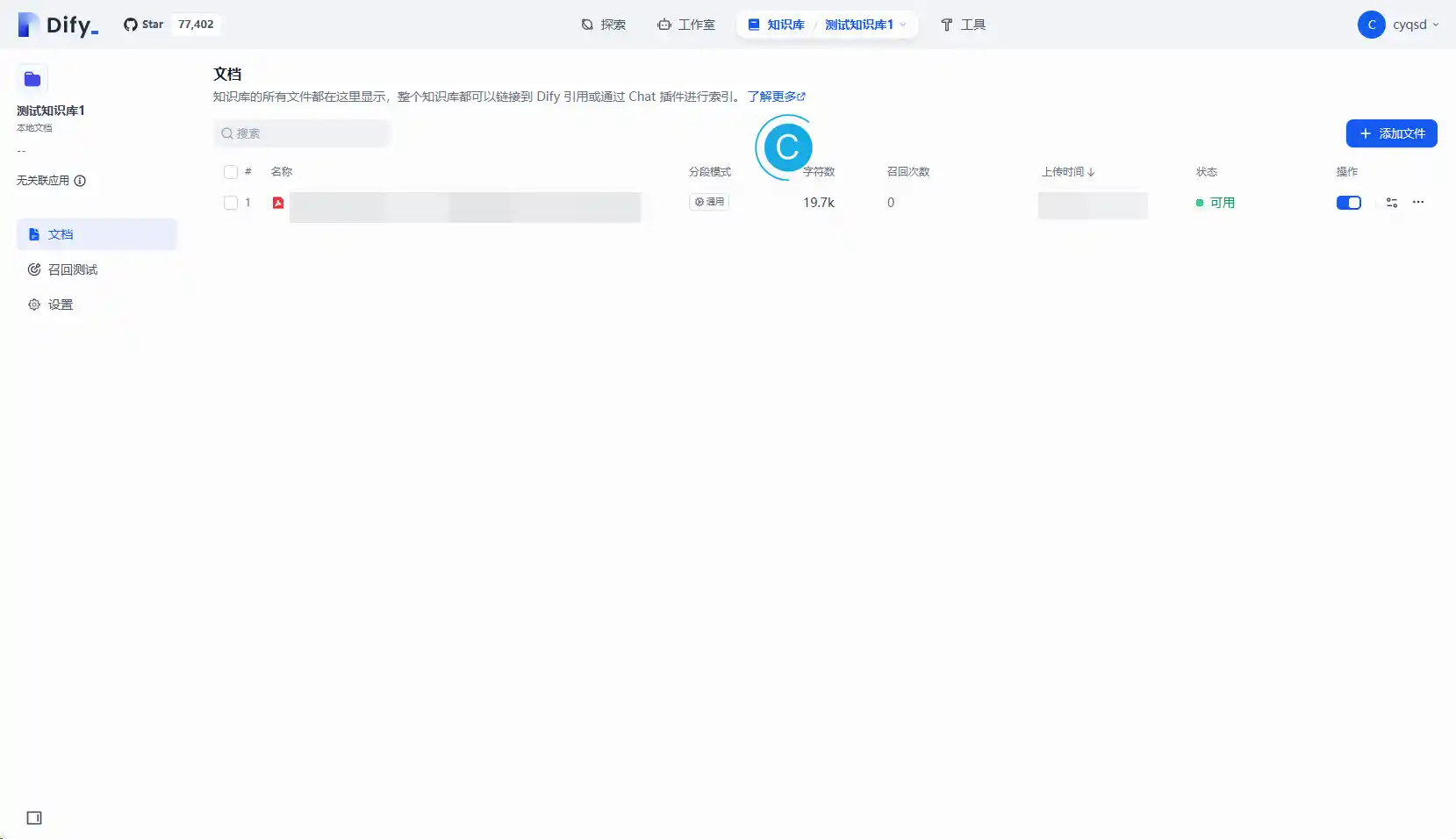
Task: Open the GitHub Star link
Action: [x=144, y=25]
